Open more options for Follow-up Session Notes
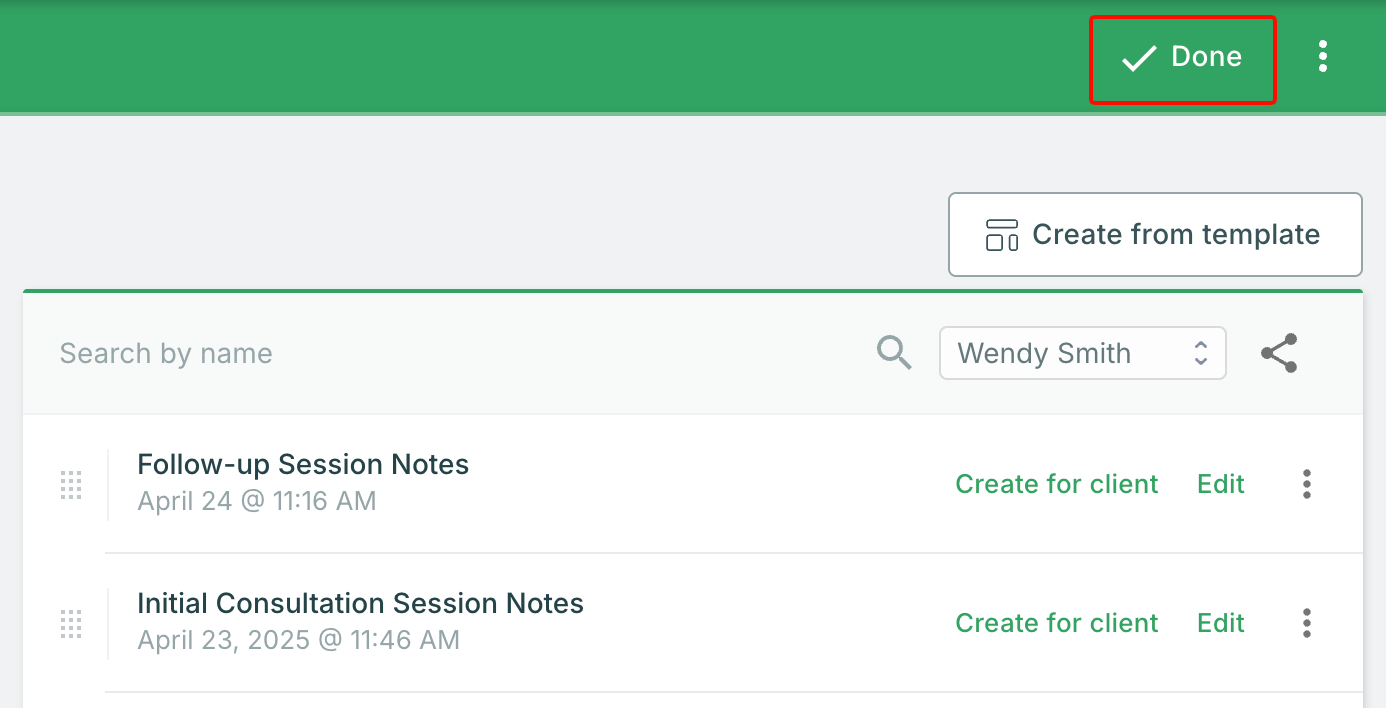This screenshot has height=708, width=1386. coord(1307,484)
